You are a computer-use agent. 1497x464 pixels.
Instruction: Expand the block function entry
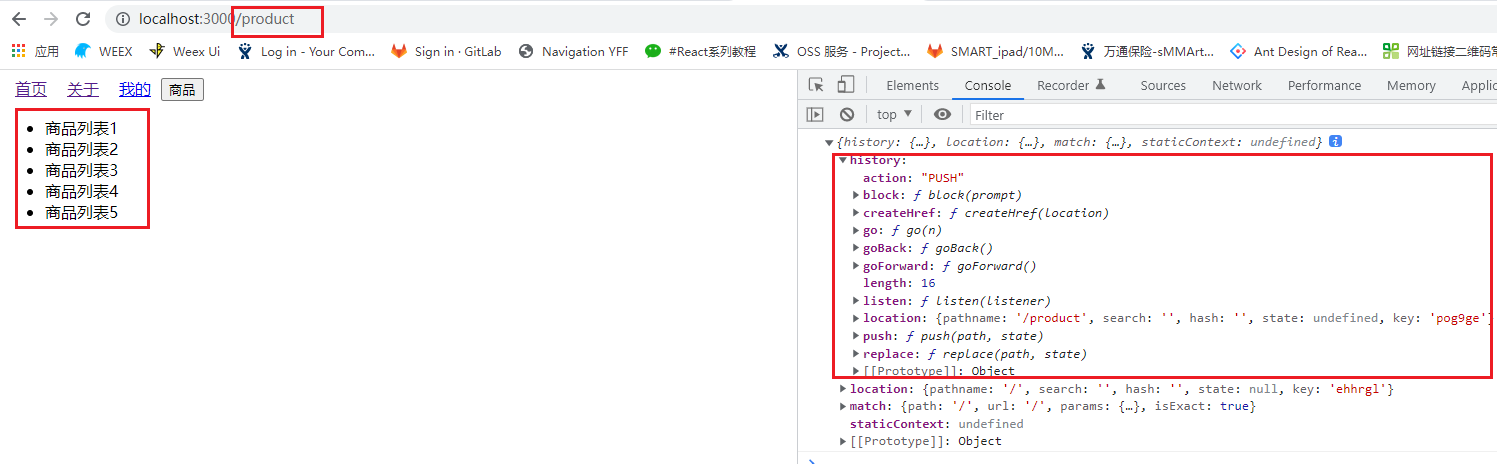[856, 195]
